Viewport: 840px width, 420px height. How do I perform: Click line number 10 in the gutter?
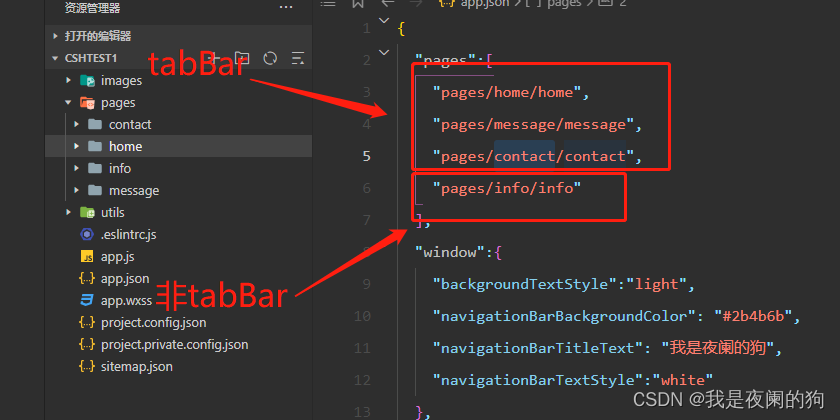pos(362,316)
